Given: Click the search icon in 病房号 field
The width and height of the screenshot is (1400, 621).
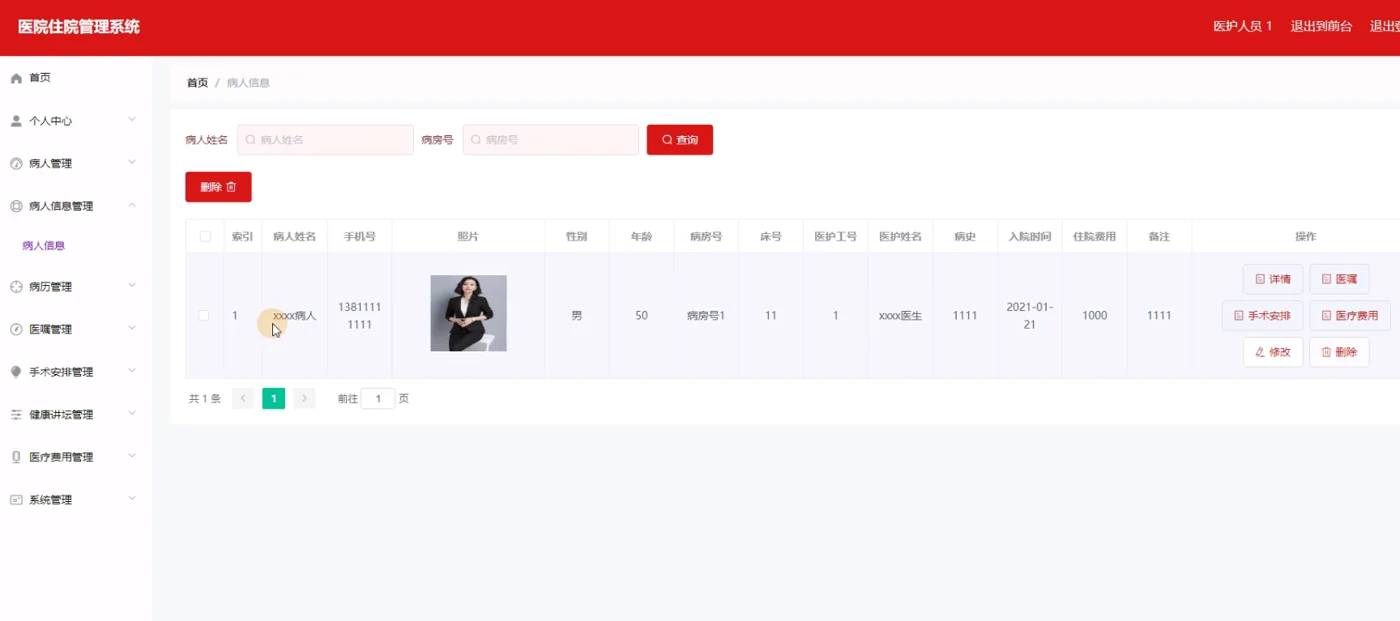Looking at the screenshot, I should [476, 140].
